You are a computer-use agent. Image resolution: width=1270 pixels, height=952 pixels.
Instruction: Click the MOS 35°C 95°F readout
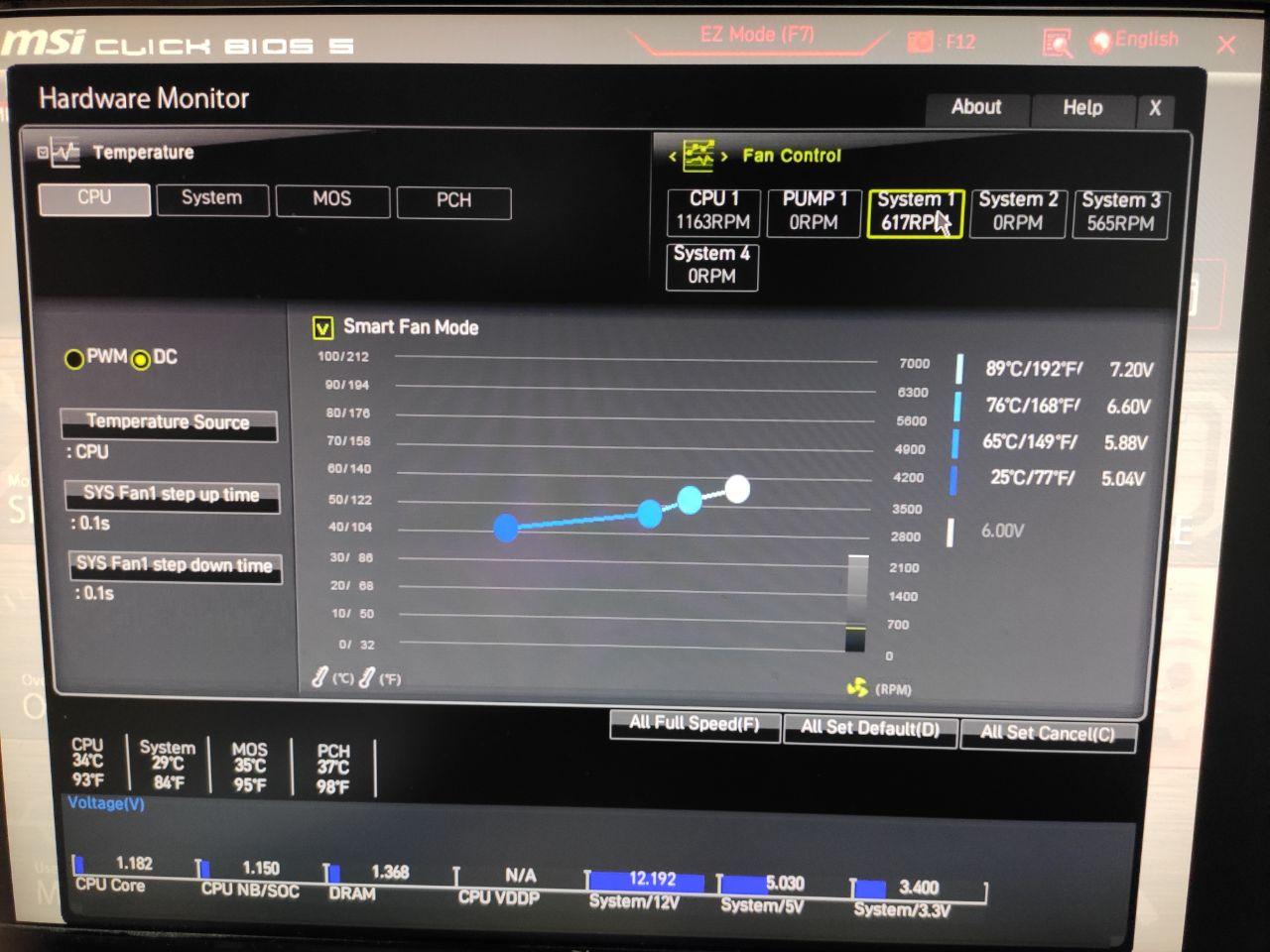click(250, 768)
